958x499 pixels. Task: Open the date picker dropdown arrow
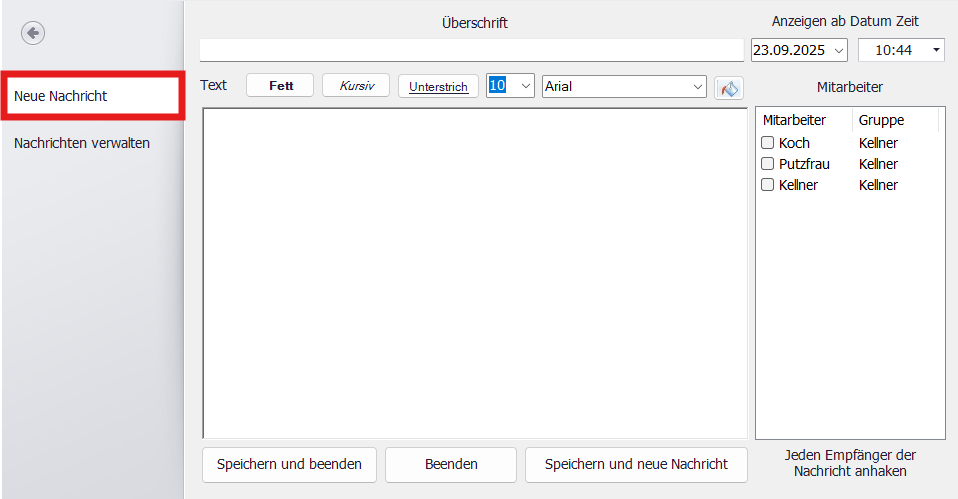[839, 51]
